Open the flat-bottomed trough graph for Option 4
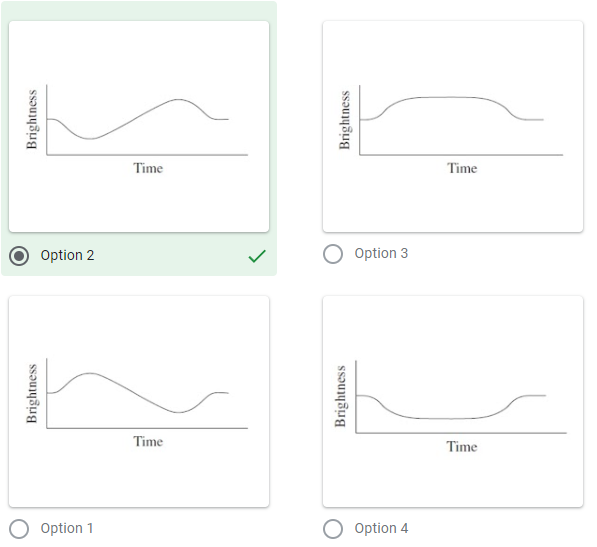The height and width of the screenshot is (547, 597). coord(453,401)
